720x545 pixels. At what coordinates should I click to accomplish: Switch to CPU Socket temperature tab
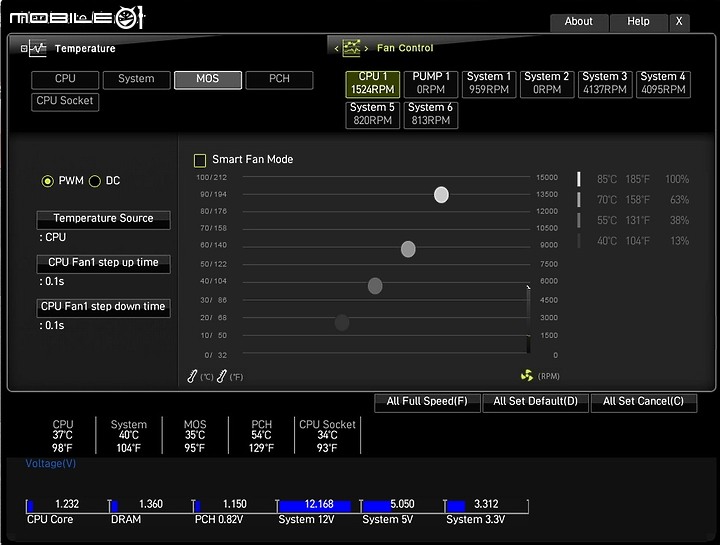click(x=65, y=101)
